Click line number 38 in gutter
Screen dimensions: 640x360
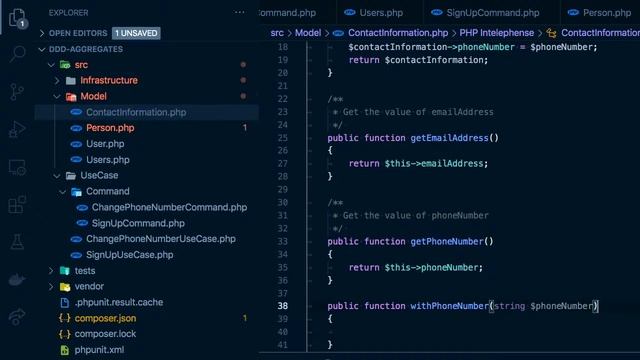pos(282,306)
